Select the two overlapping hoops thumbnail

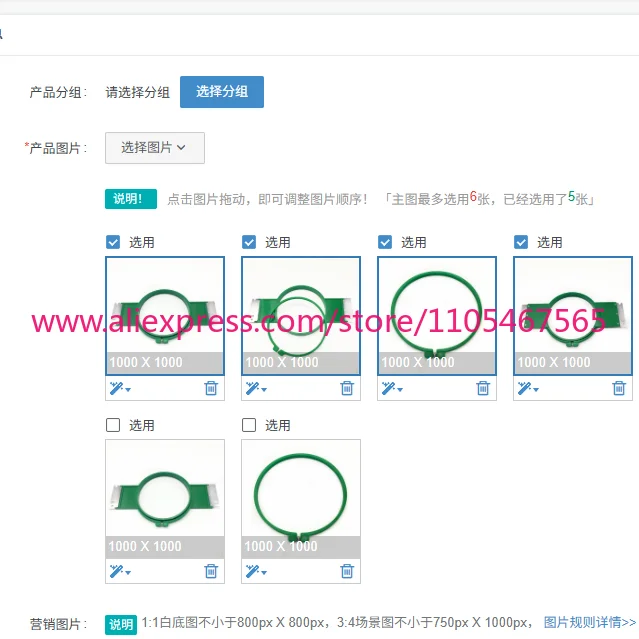[301, 316]
